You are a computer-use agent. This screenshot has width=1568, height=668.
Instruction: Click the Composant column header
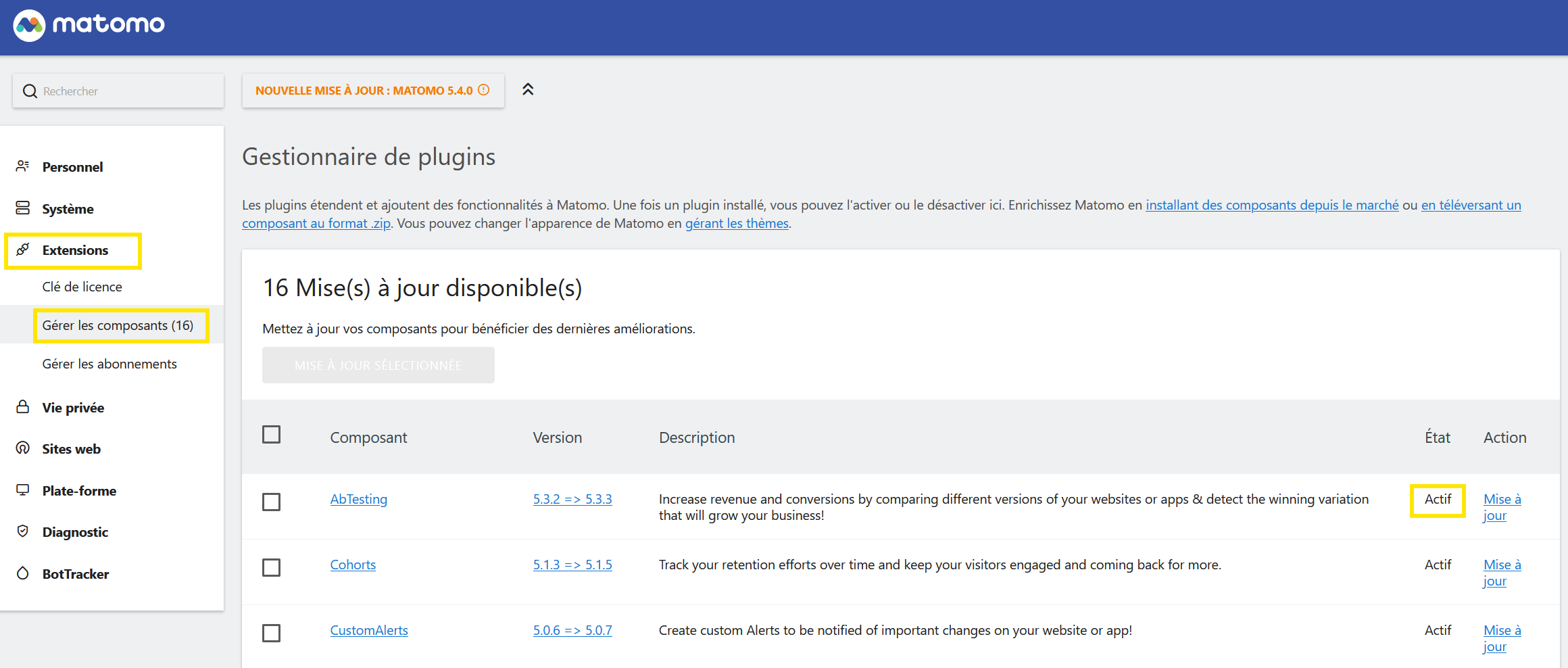368,437
